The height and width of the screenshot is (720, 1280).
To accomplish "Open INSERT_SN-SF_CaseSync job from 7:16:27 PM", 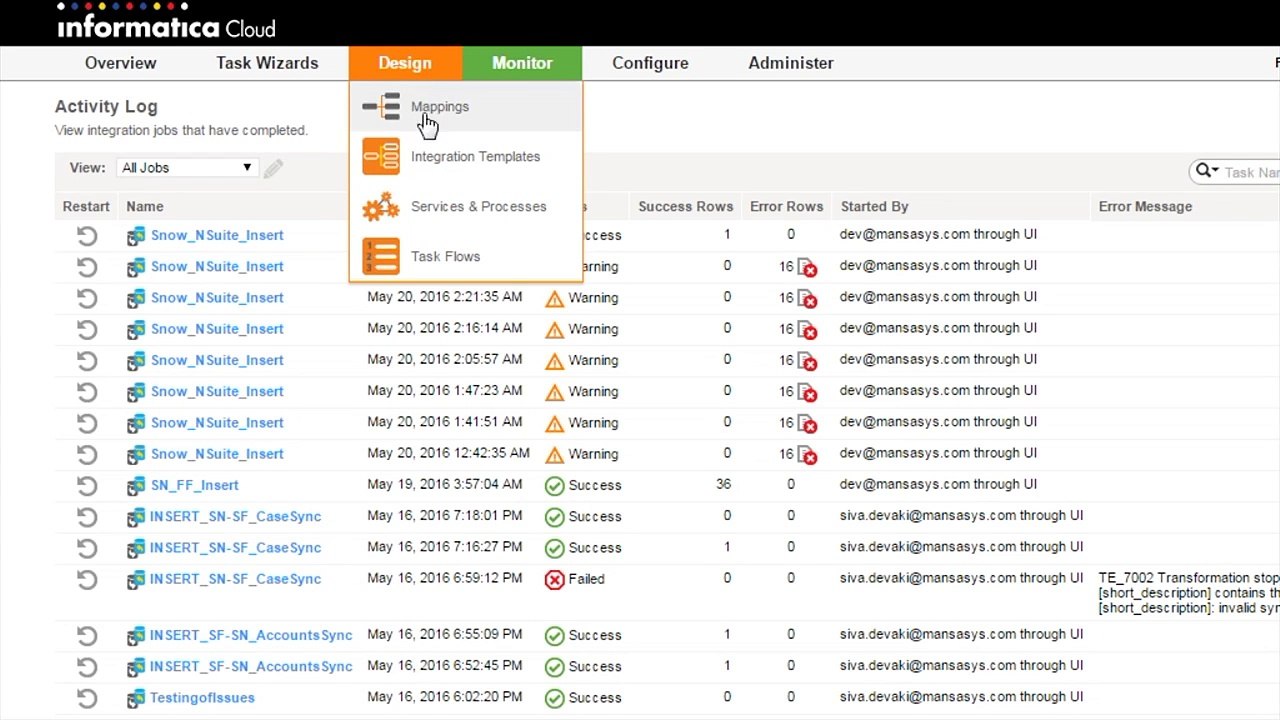I will [235, 547].
